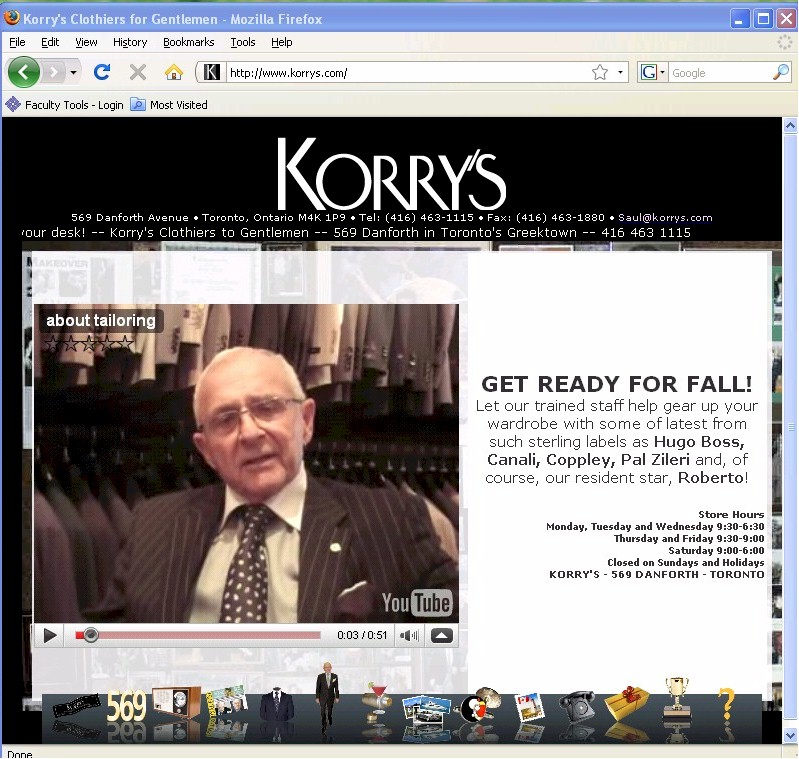Click the about tailoring video title
This screenshot has height=759, width=799.
point(101,320)
